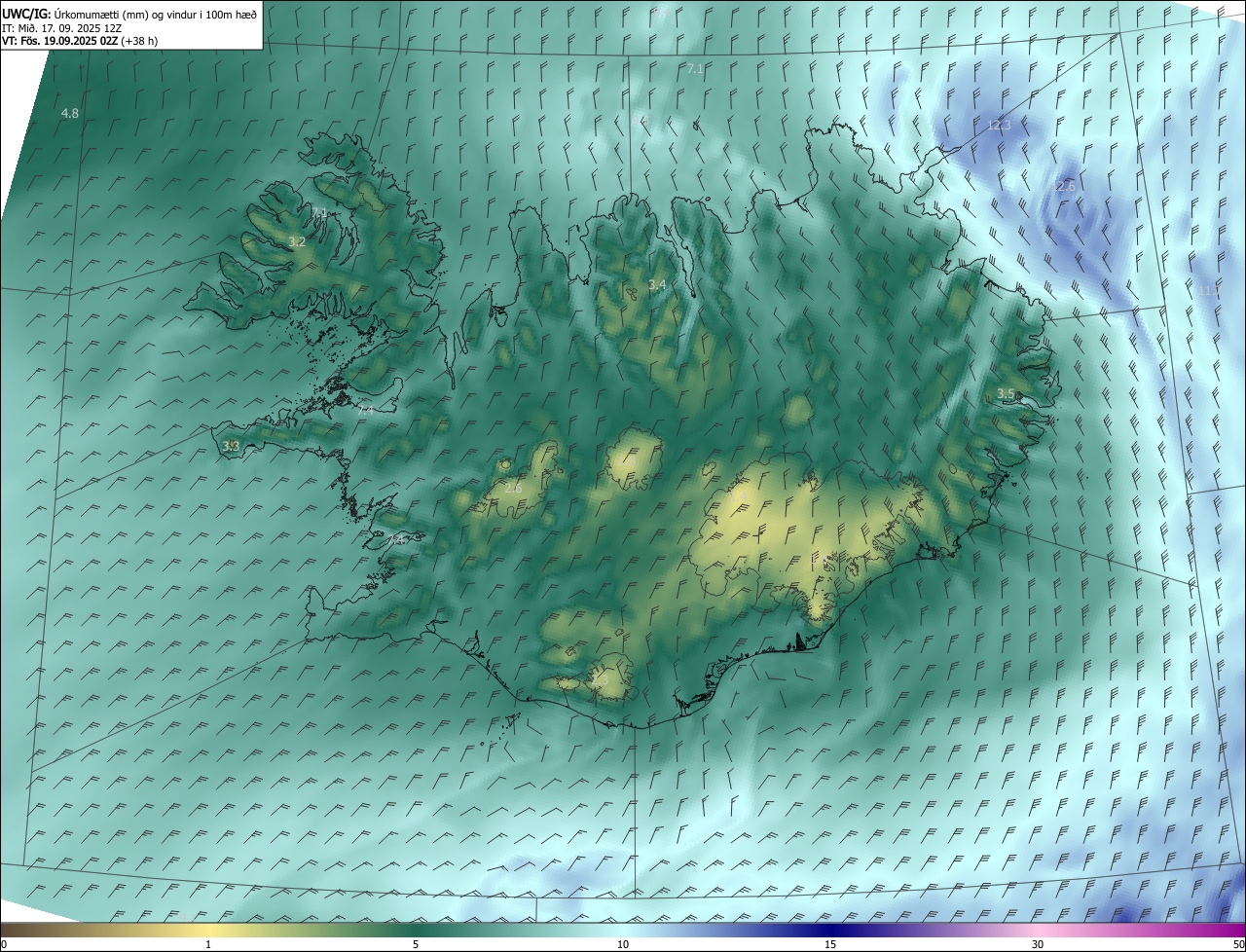The image size is (1246, 952).
Task: Click the initial time "IT: Mið. 17. 09. 2025 12Z"
Action: click(x=61, y=28)
